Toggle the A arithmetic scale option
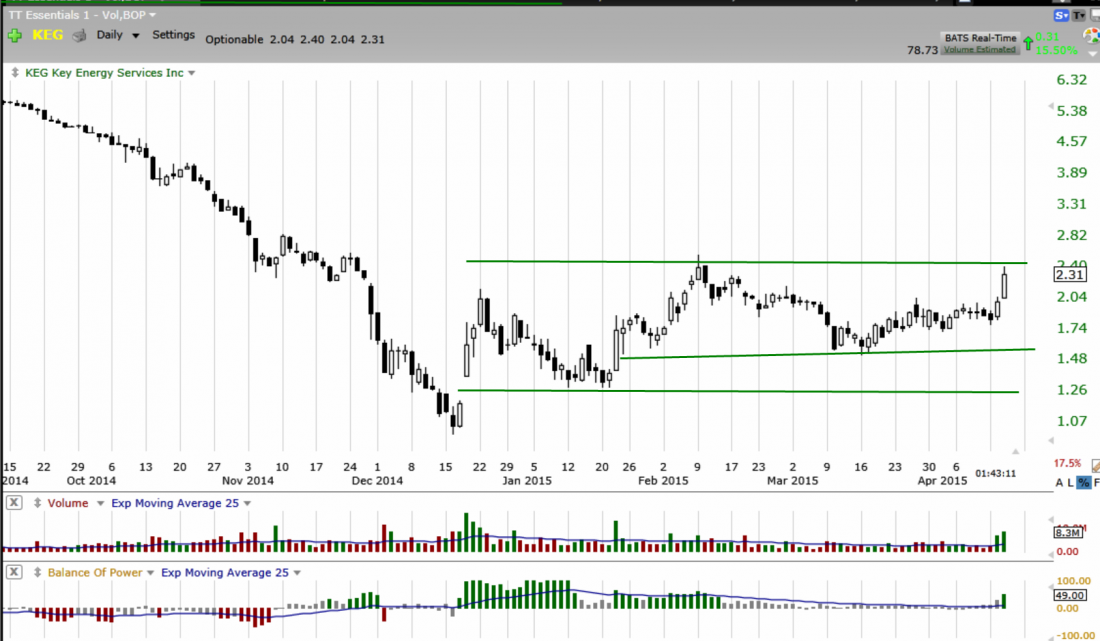 tap(1061, 482)
